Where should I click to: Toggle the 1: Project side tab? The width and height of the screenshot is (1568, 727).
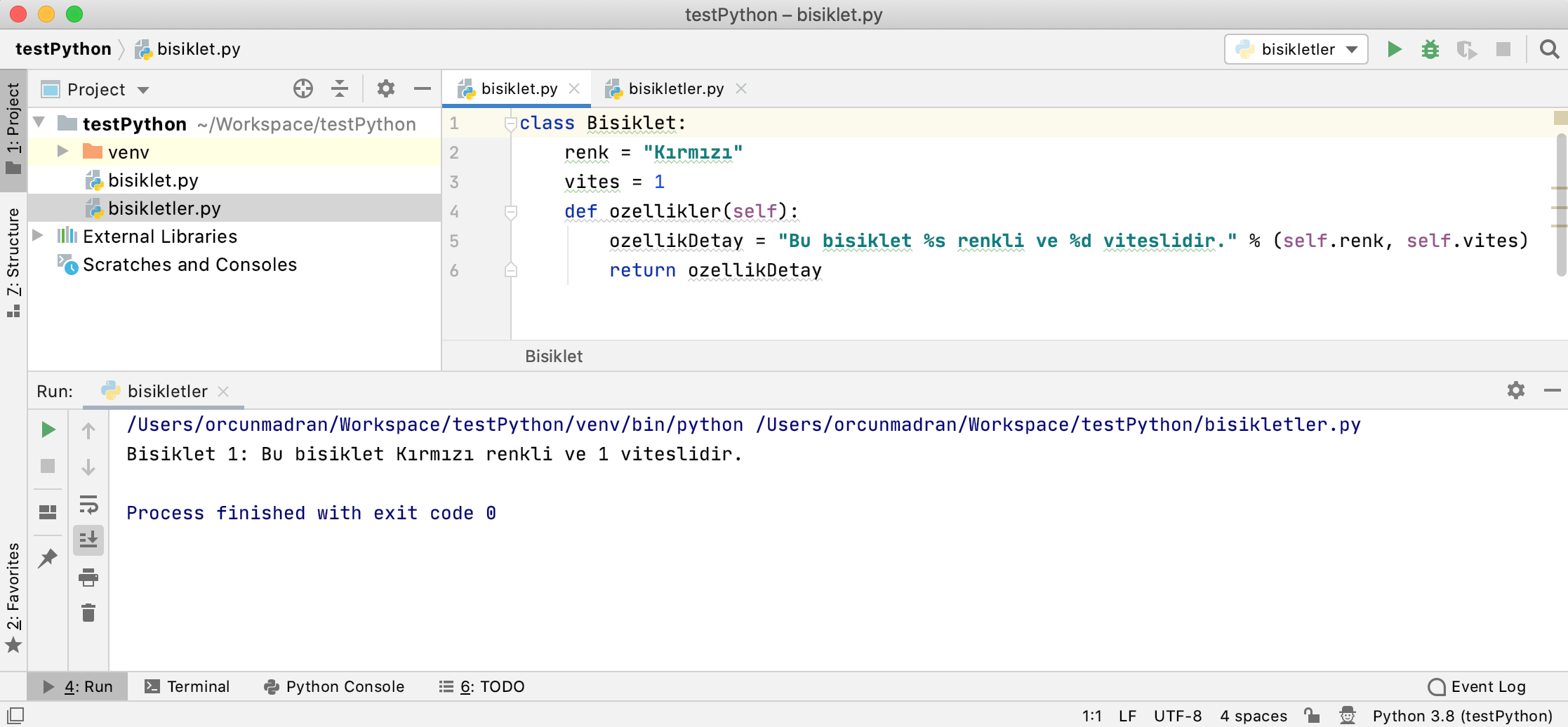pos(13,130)
